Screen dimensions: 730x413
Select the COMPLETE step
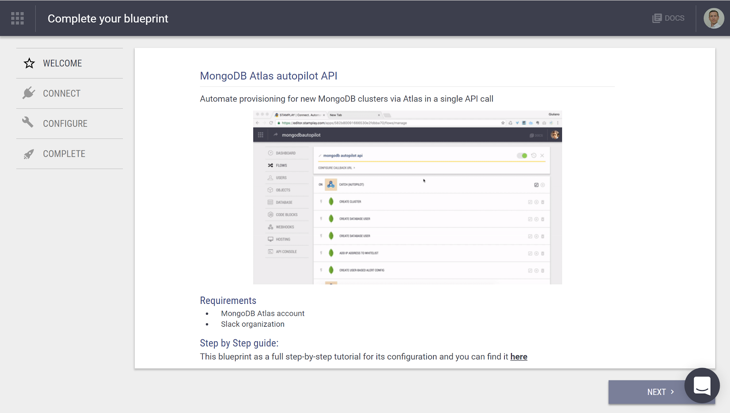coord(70,154)
